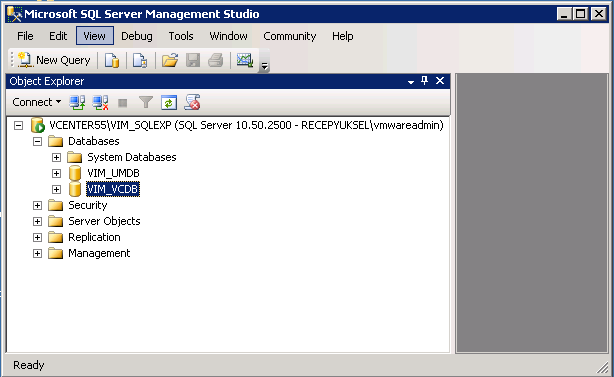
Task: Select the VIM_VCDB database
Action: pos(113,189)
